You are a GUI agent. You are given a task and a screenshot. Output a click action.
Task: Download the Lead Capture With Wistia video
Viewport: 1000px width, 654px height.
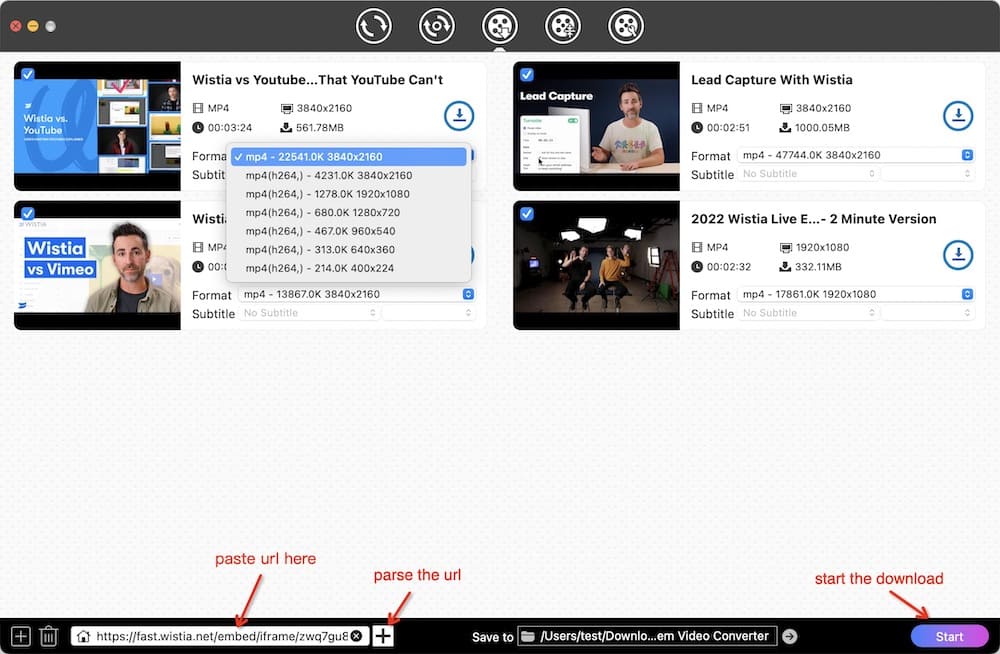click(x=958, y=116)
